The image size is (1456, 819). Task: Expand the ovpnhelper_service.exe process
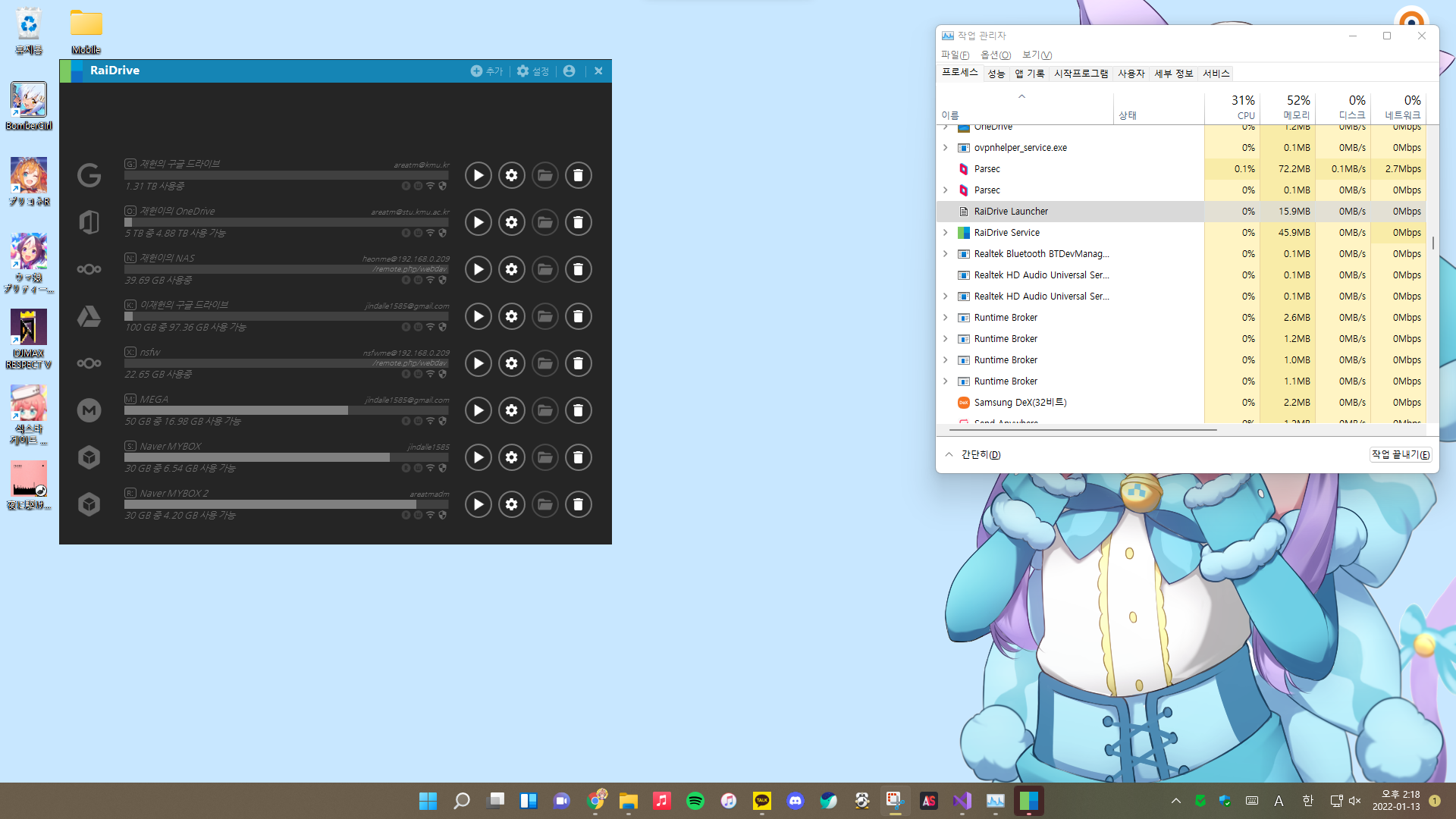coord(946,148)
